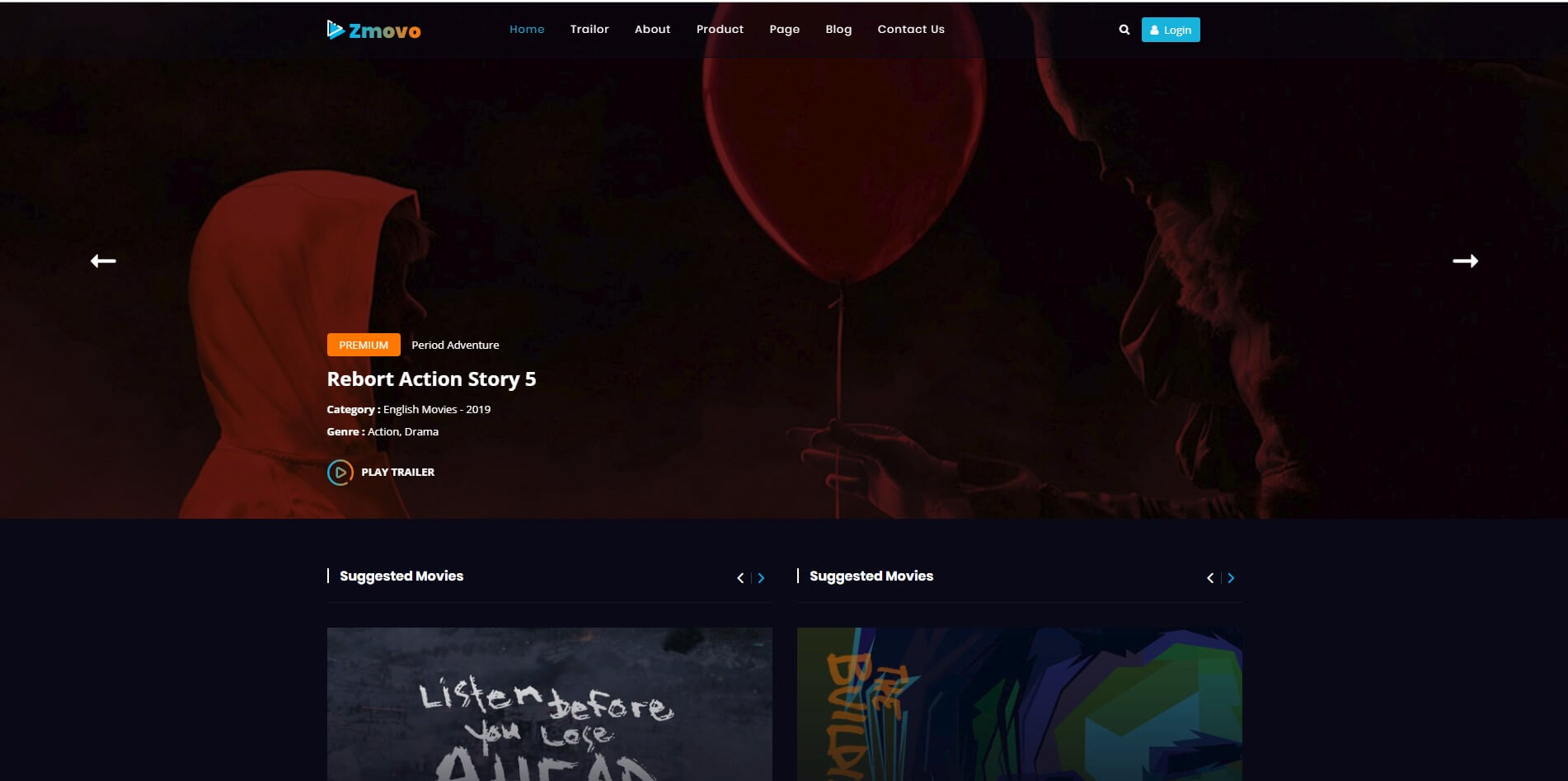Open the Blog menu item
This screenshot has width=1568, height=781.
point(838,29)
